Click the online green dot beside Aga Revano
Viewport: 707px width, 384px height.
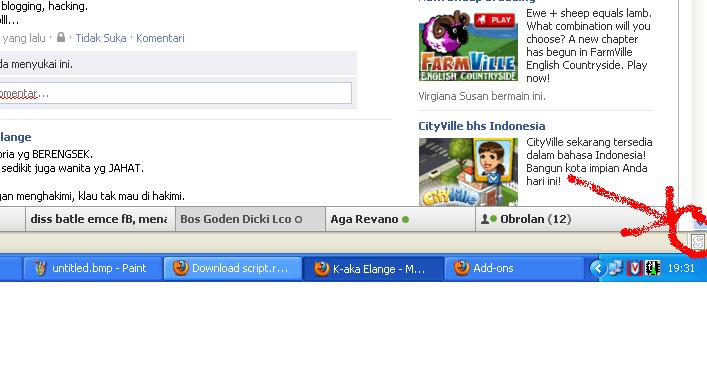405,219
